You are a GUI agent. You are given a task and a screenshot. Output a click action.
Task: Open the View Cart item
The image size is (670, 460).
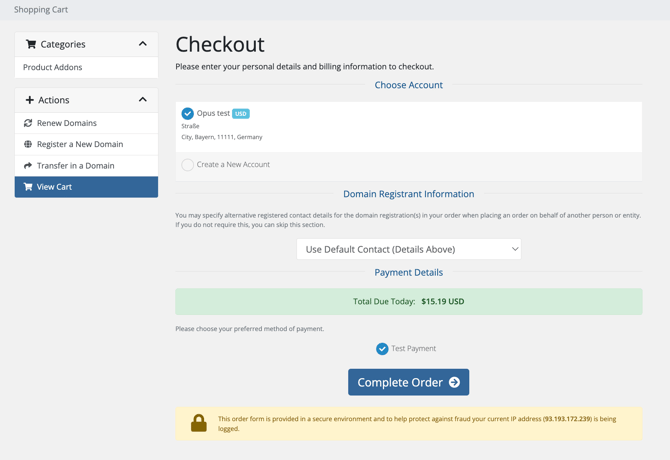(x=86, y=187)
